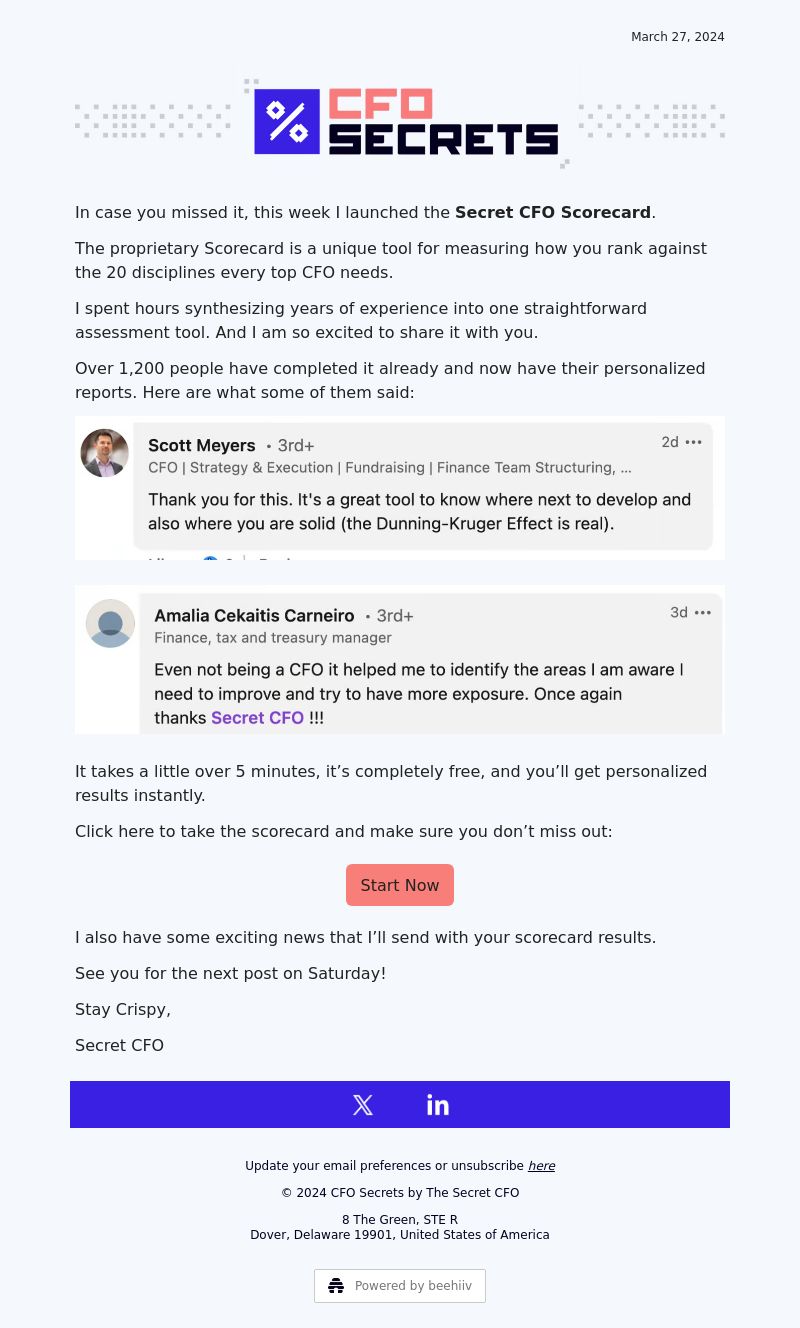800x1328 pixels.
Task: Open three-dot menu on Amalia's comment
Action: tap(703, 613)
